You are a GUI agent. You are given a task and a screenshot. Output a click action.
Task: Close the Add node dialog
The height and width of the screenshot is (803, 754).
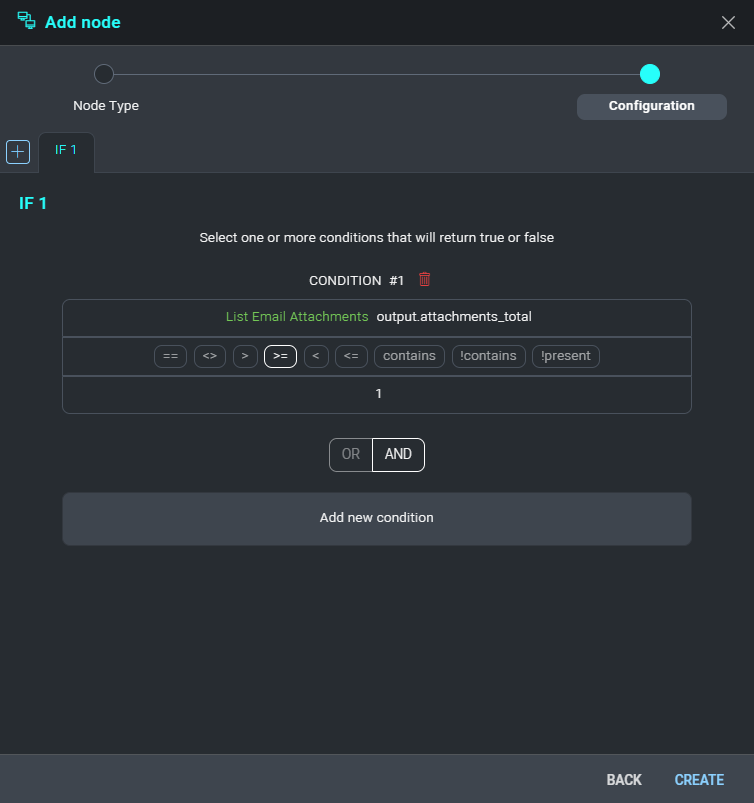click(x=728, y=22)
